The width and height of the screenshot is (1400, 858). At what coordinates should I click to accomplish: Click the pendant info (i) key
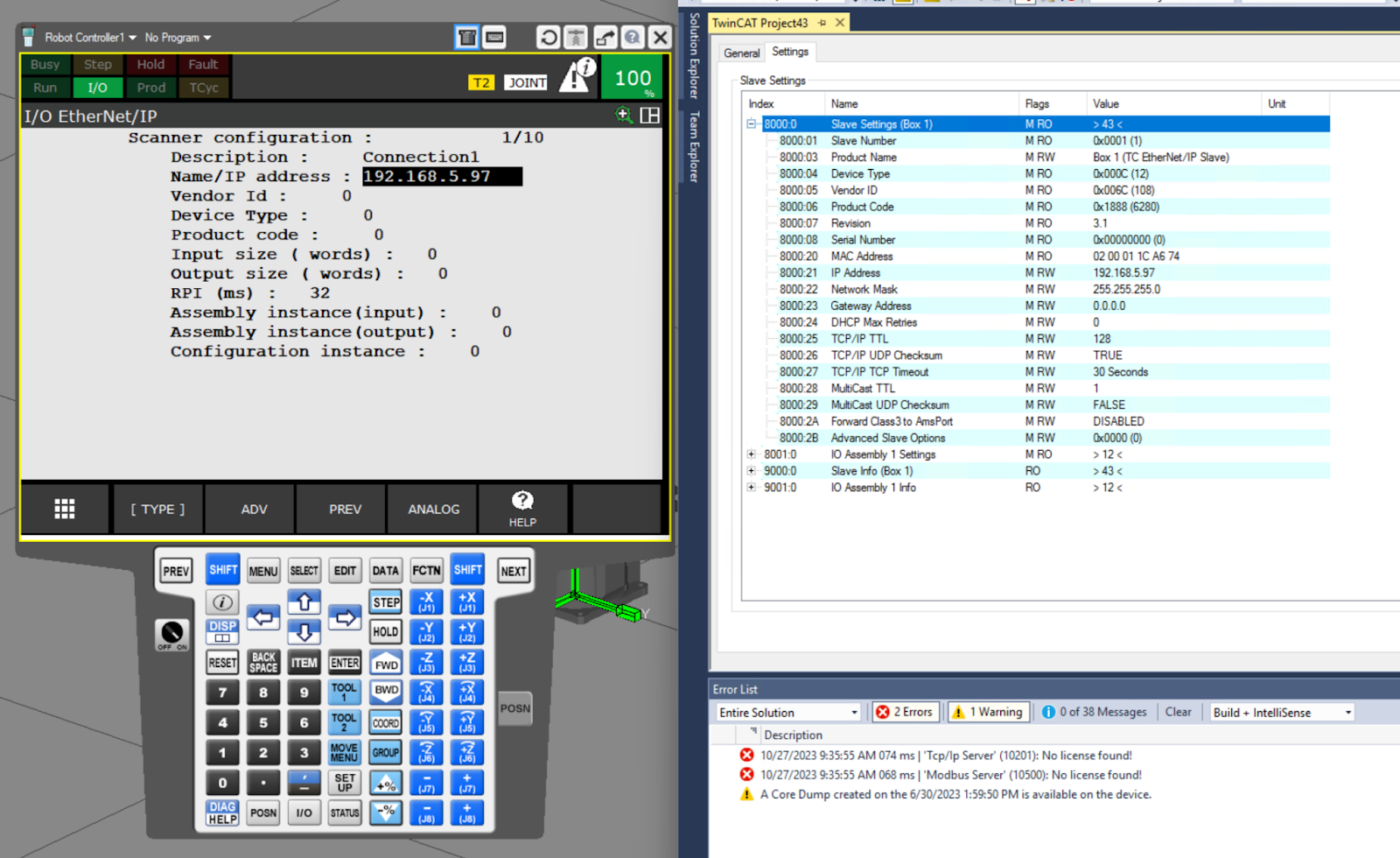point(222,602)
